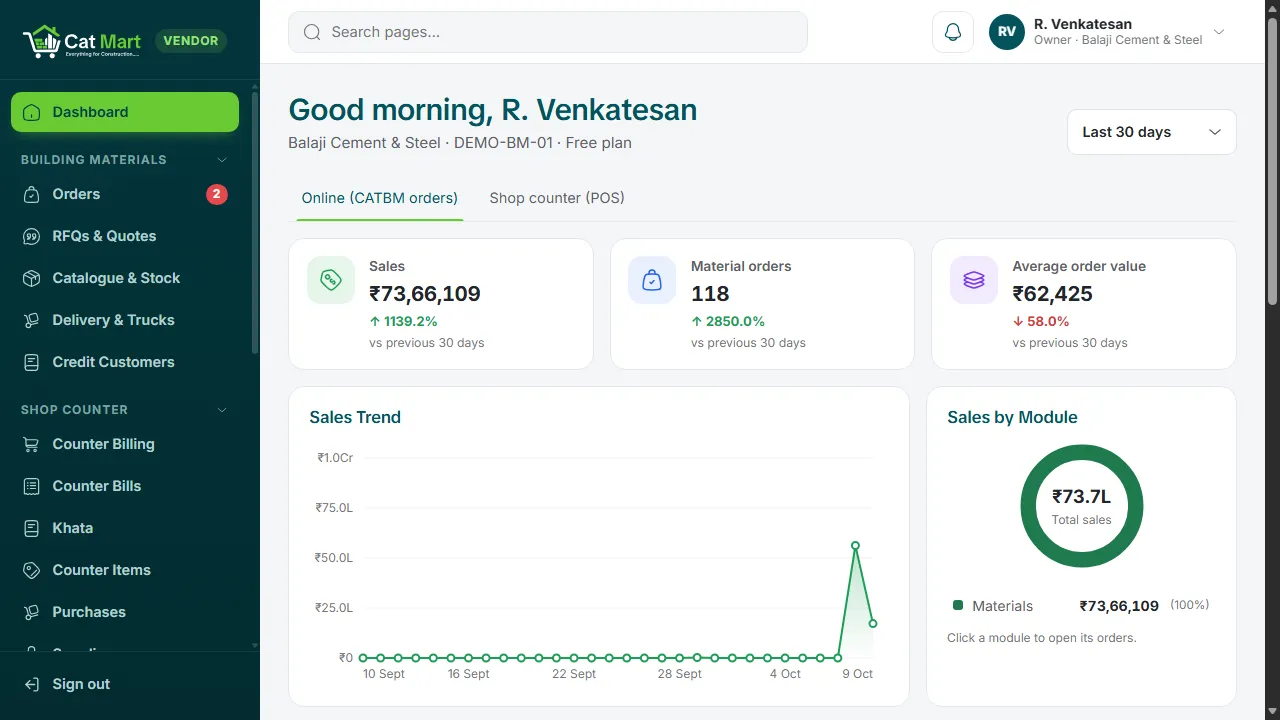
Task: Click the ₹1.0Cr axis label
Action: [x=335, y=458]
